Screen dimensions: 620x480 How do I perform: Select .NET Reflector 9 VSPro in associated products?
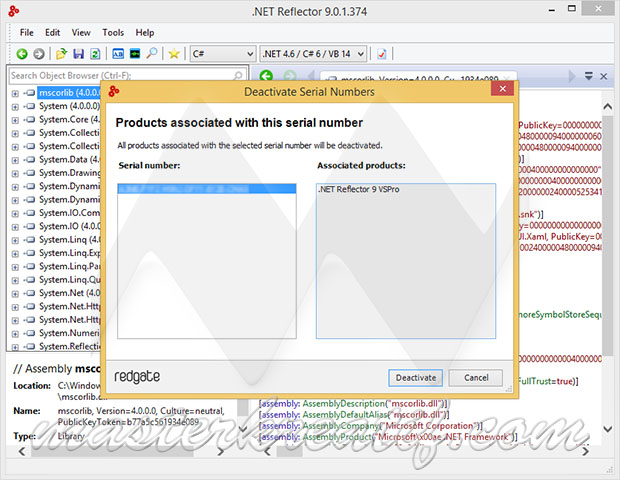359,189
